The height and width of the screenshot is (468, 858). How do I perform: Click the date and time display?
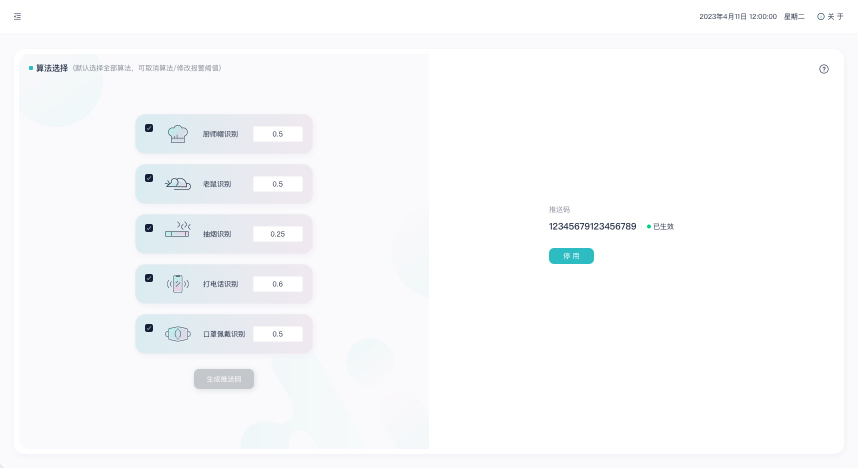[738, 16]
